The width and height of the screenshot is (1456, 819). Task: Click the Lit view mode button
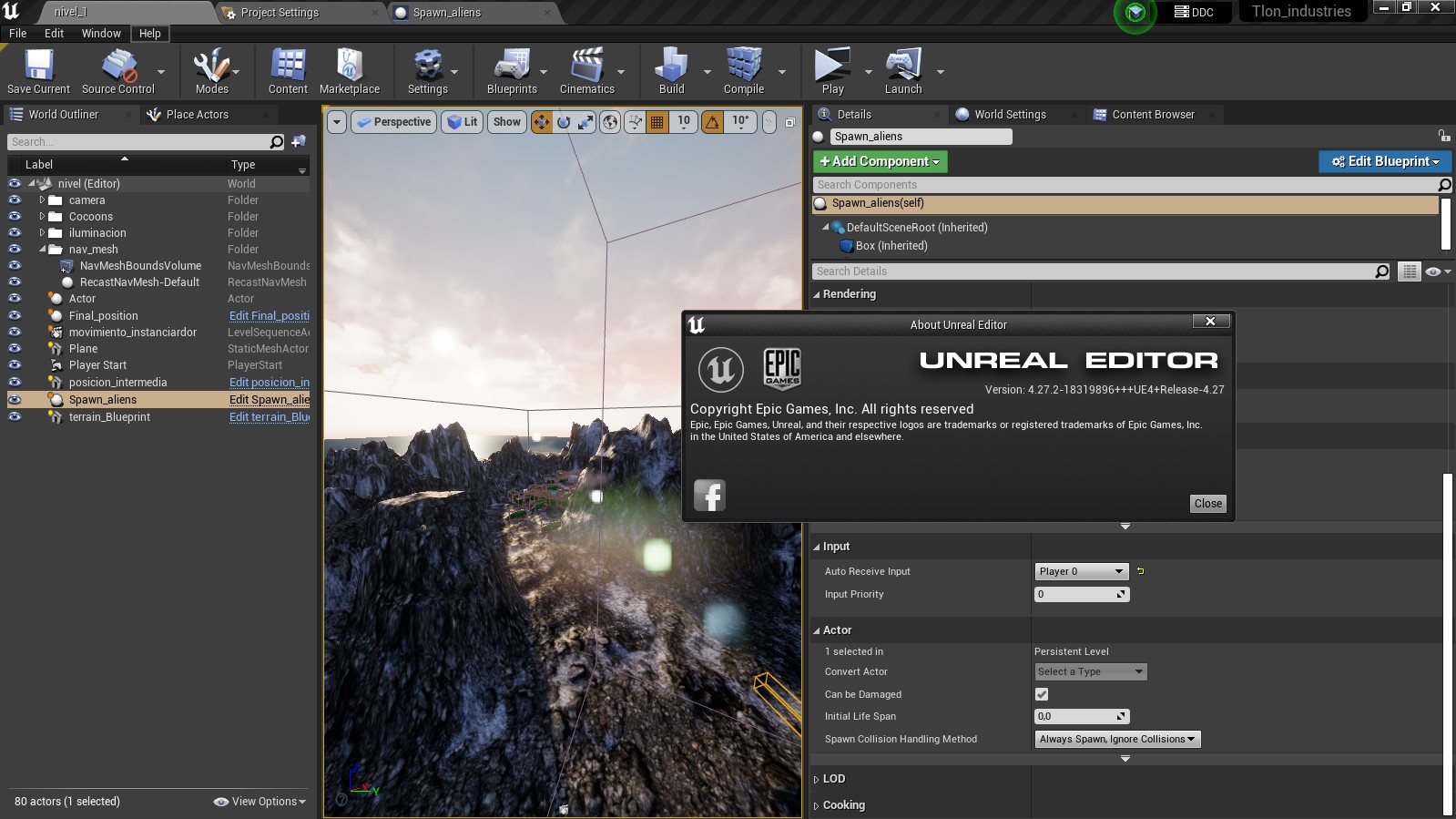coord(463,122)
